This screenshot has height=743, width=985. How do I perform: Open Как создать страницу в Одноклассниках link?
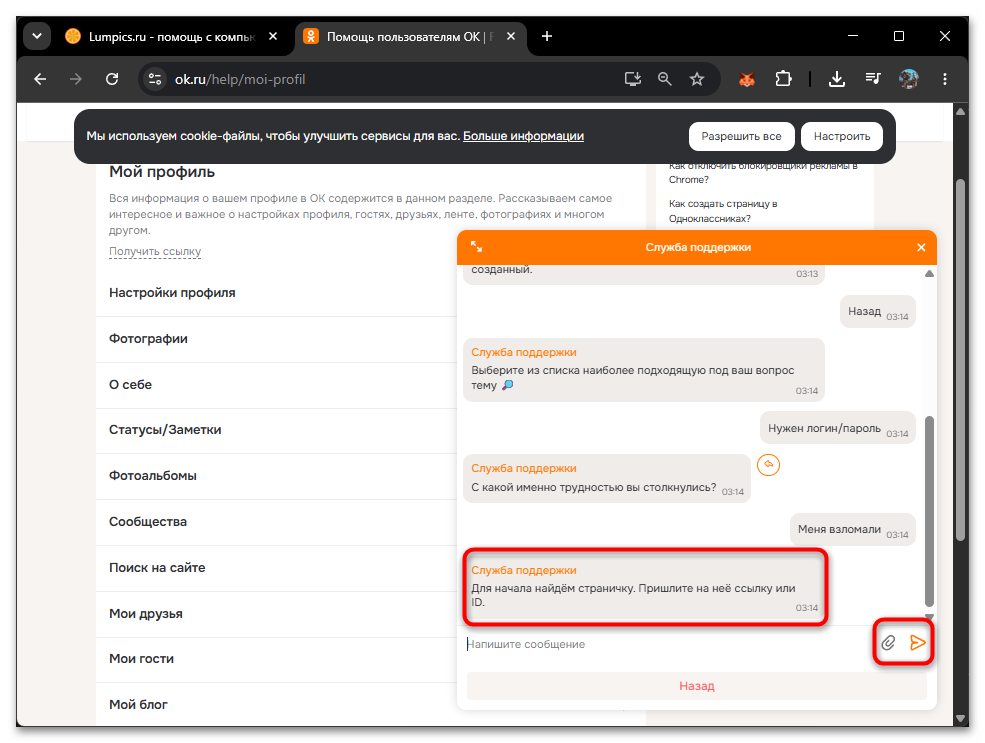click(x=723, y=211)
